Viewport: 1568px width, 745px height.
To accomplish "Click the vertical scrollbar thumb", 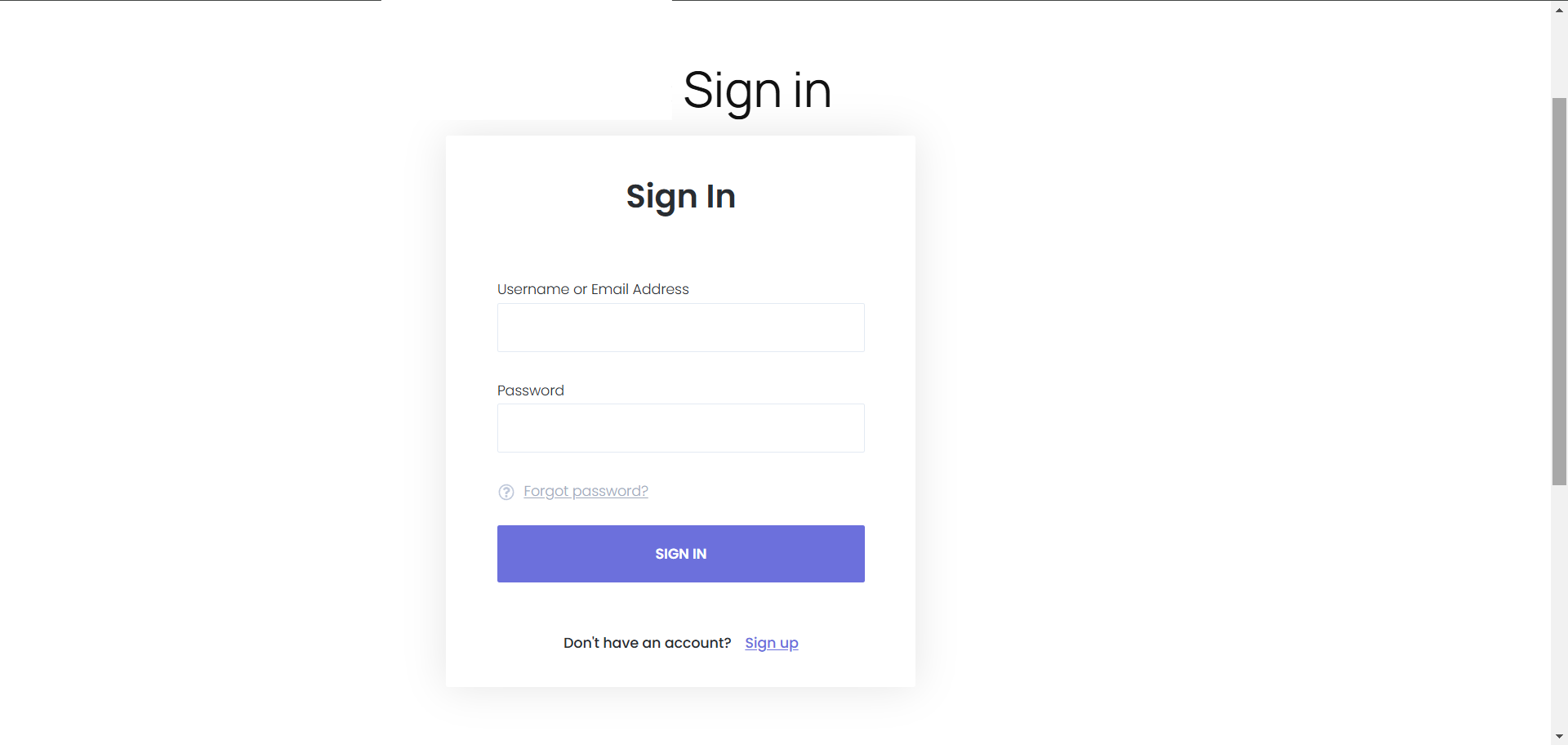I will pyautogui.click(x=1559, y=291).
